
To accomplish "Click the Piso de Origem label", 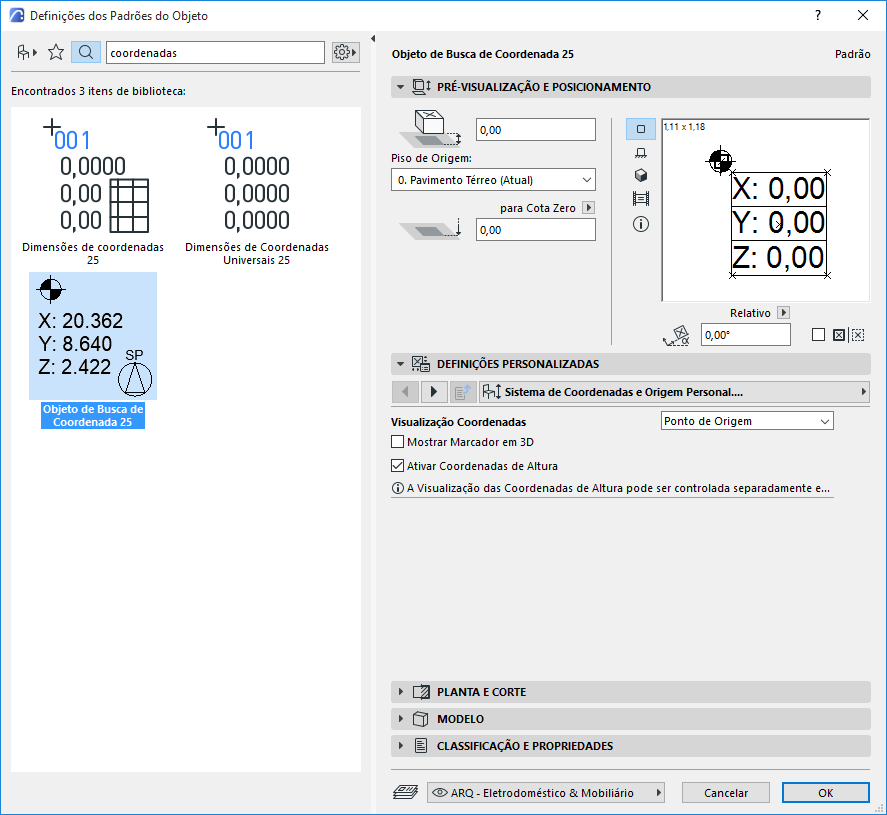I will pos(431,158).
